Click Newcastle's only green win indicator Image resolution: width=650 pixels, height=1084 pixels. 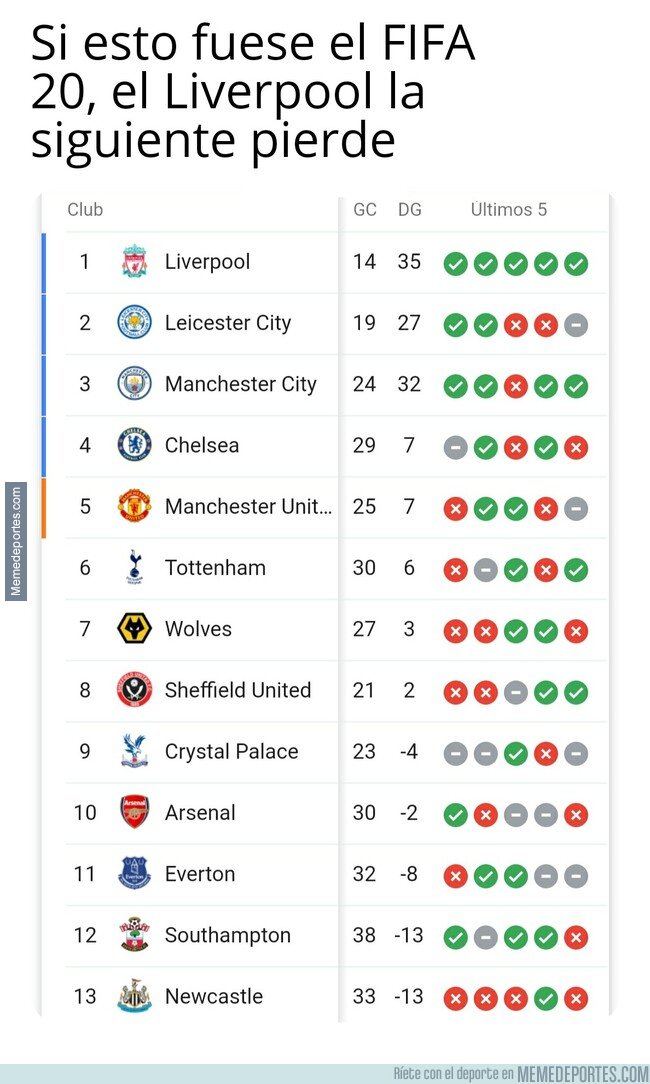546,998
